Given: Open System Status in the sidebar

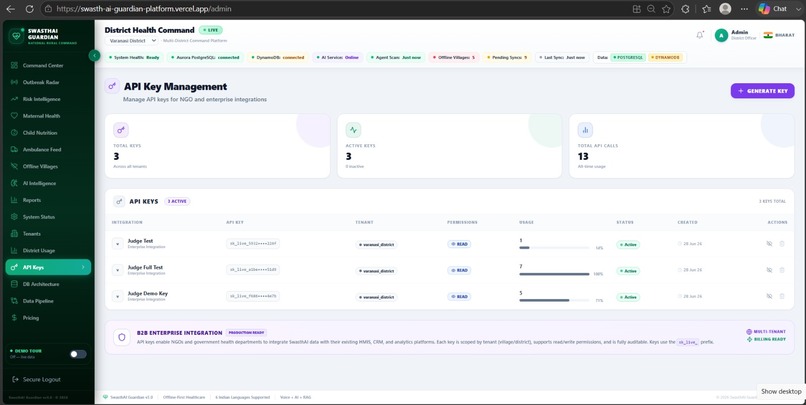Looking at the screenshot, I should click(39, 217).
